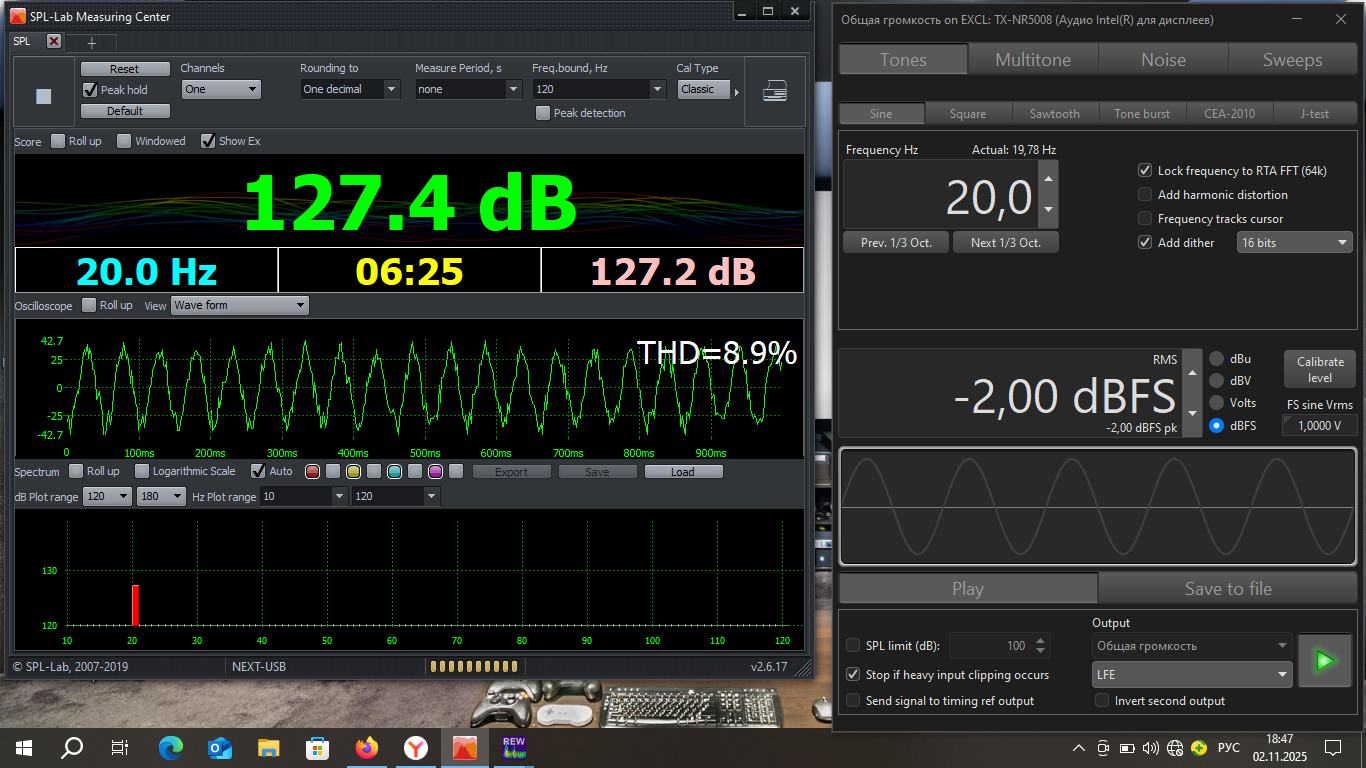Screen dimensions: 1366x768
Task: Select the red spectrum color swatch
Action: coord(312,471)
